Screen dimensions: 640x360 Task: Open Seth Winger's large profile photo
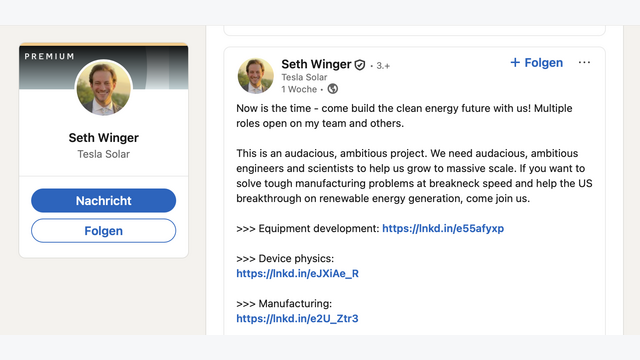104,87
